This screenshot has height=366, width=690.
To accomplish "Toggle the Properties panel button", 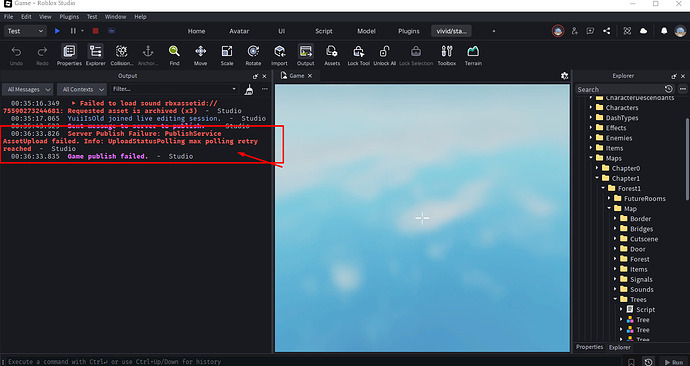I will [69, 55].
